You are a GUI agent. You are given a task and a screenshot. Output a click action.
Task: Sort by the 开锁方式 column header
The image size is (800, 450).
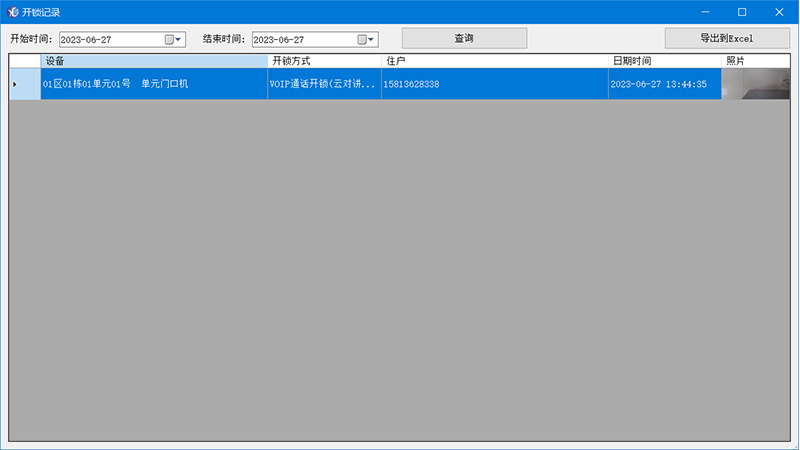pyautogui.click(x=324, y=61)
